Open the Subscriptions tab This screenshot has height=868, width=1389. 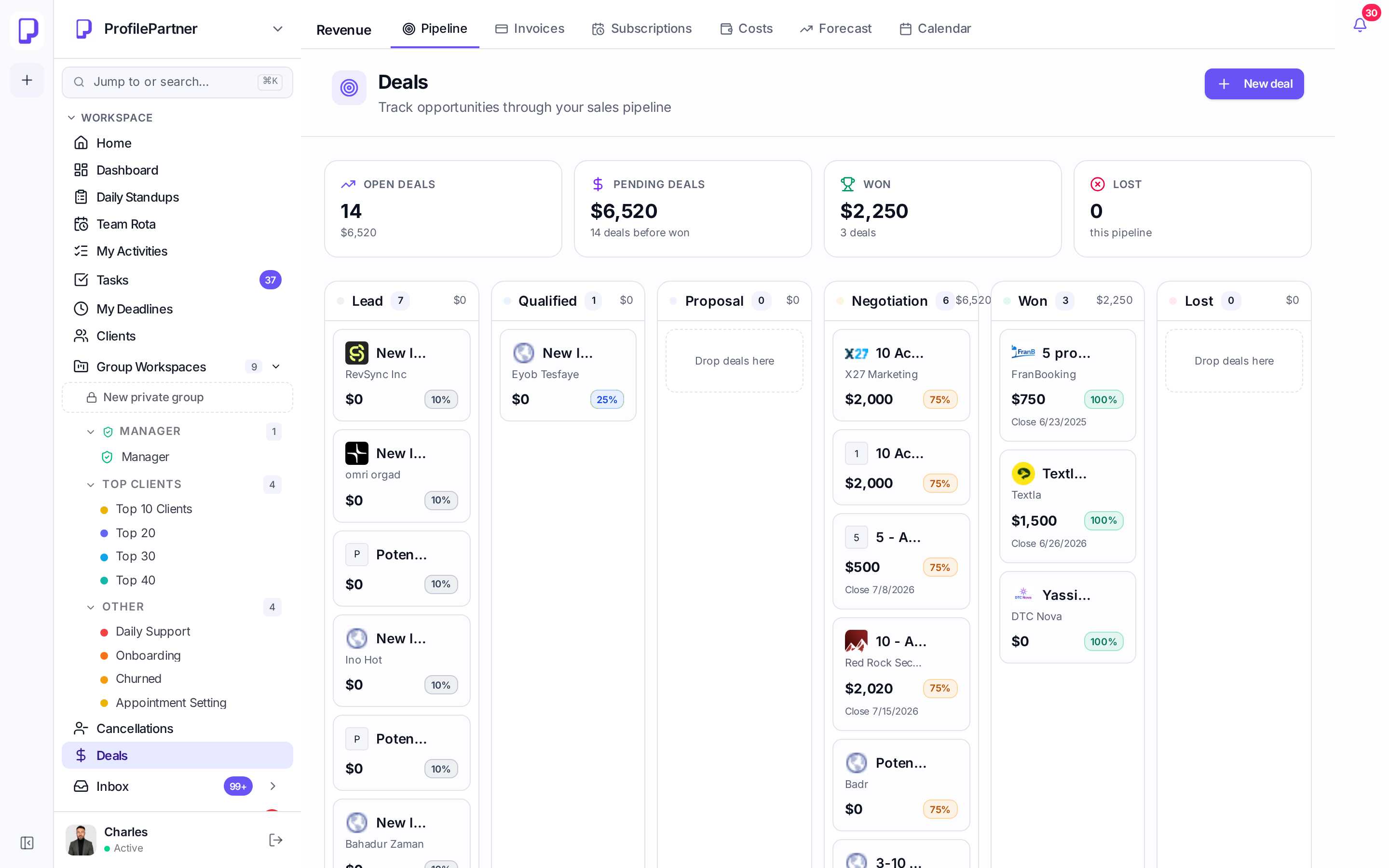(642, 29)
